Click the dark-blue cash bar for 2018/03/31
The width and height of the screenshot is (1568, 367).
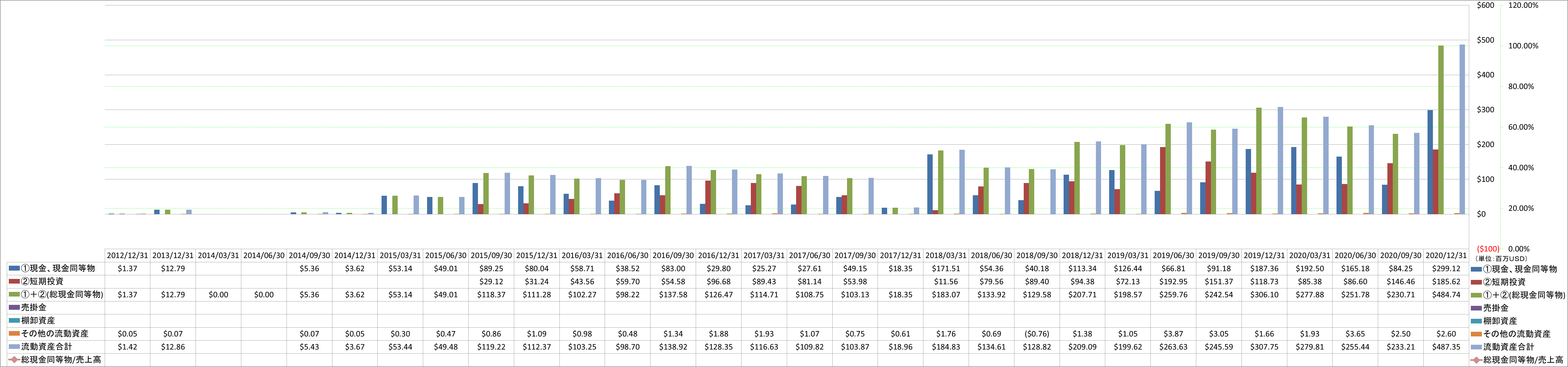(x=930, y=184)
